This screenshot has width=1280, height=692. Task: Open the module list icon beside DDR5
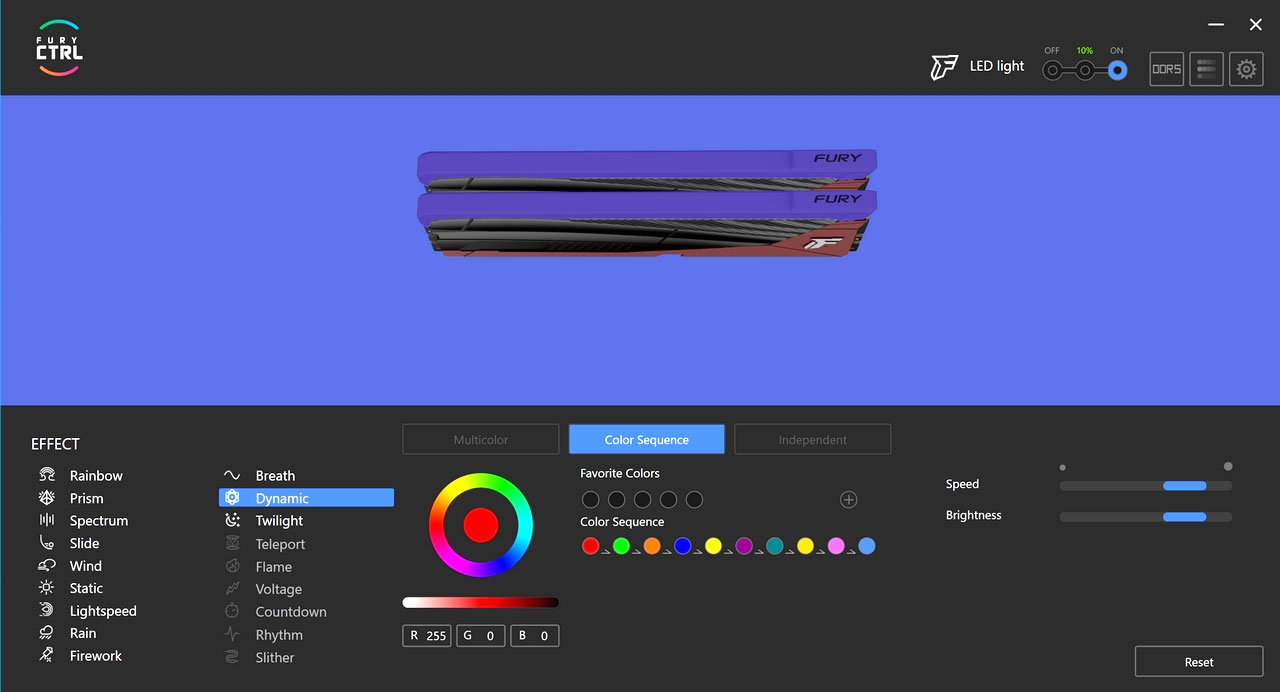1207,69
